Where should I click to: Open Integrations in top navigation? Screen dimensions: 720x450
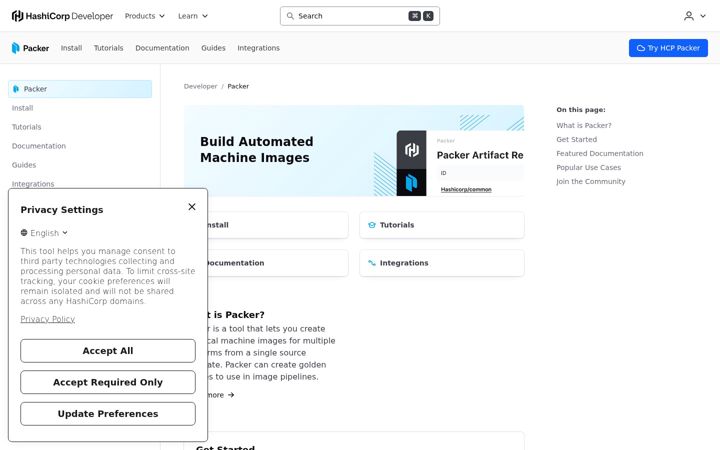coord(259,48)
